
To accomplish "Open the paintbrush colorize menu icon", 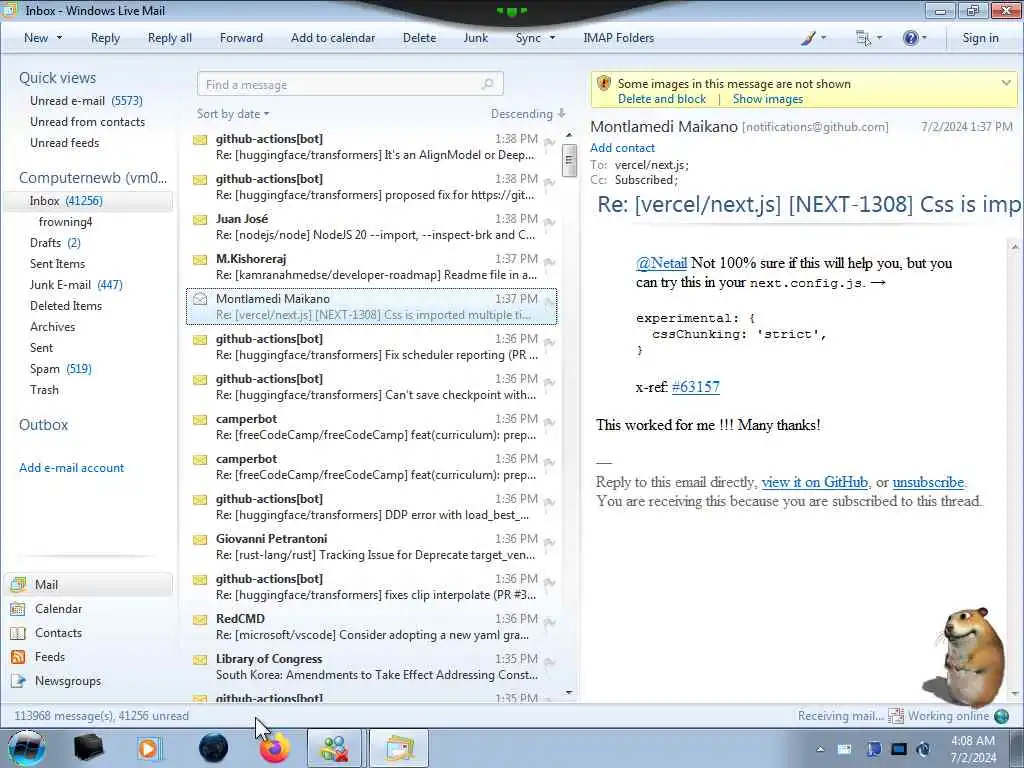I will (x=808, y=38).
